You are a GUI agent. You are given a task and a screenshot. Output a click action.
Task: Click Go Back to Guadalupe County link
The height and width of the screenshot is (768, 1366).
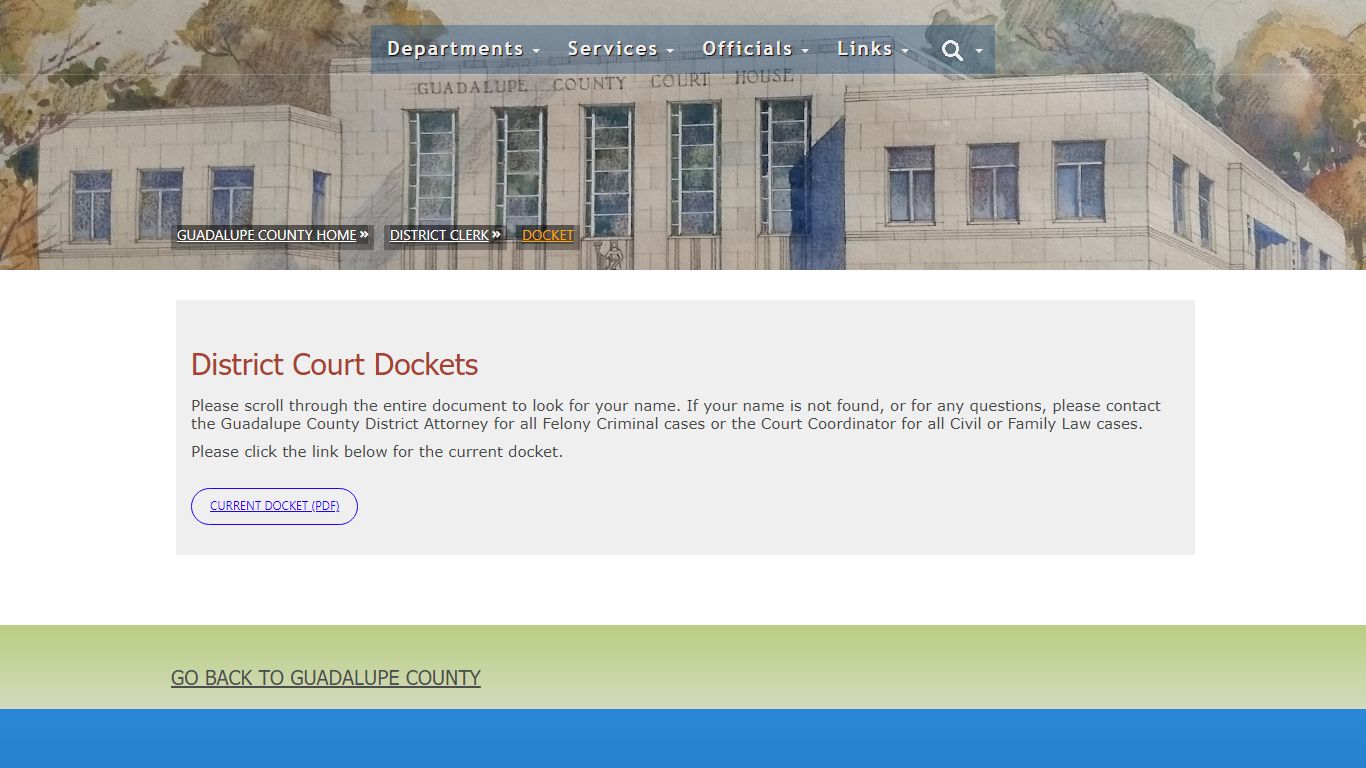tap(326, 678)
